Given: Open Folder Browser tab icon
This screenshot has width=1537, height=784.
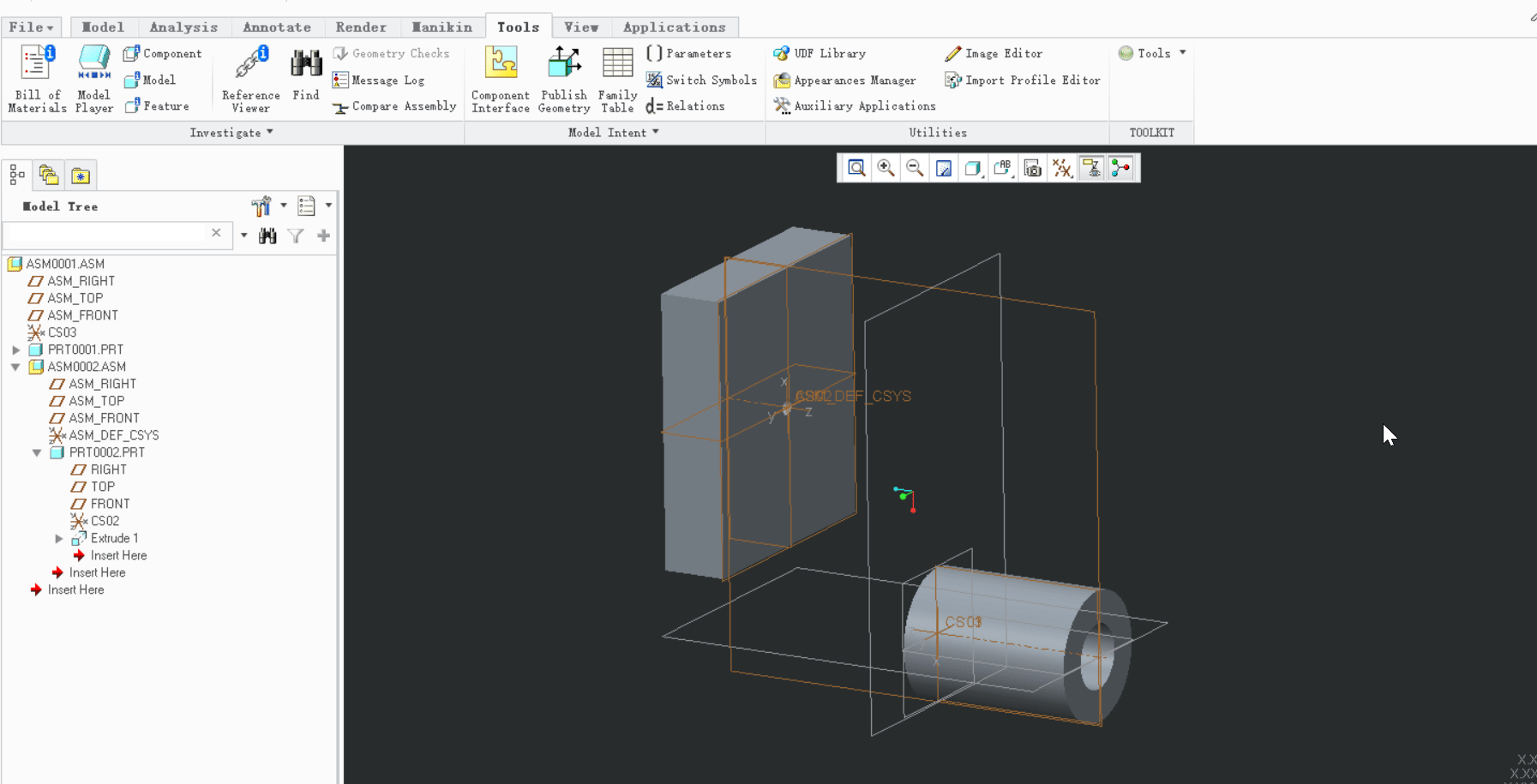Looking at the screenshot, I should [49, 175].
